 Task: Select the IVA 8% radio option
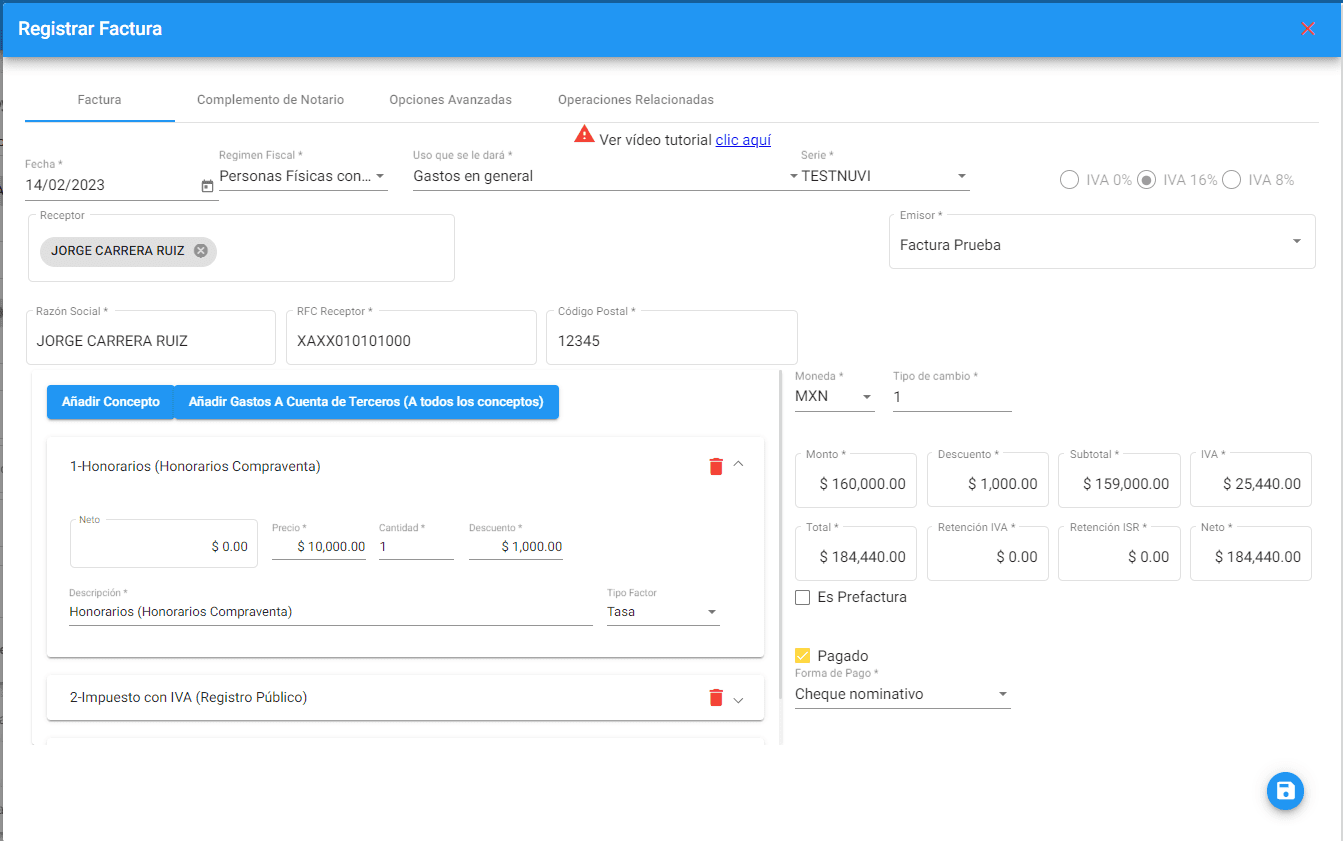point(1231,180)
